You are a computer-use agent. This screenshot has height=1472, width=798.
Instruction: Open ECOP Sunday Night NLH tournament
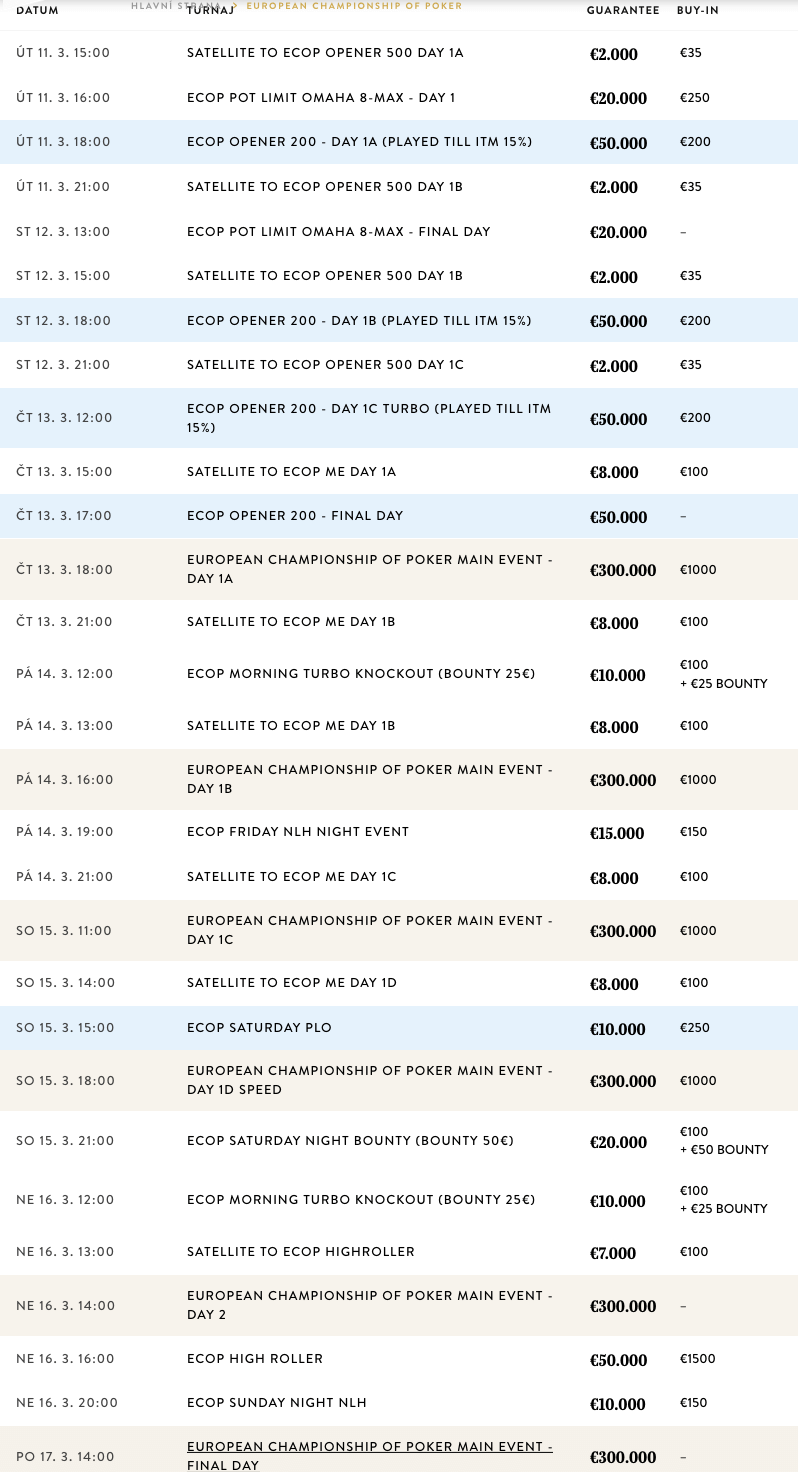(x=277, y=1403)
